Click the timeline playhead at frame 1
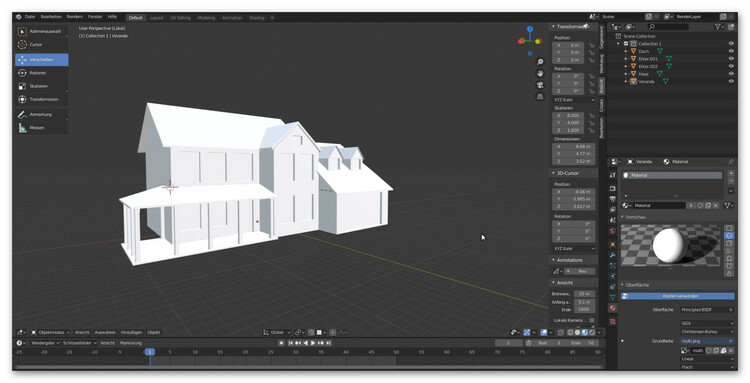This screenshot has height=383, width=750. 150,352
